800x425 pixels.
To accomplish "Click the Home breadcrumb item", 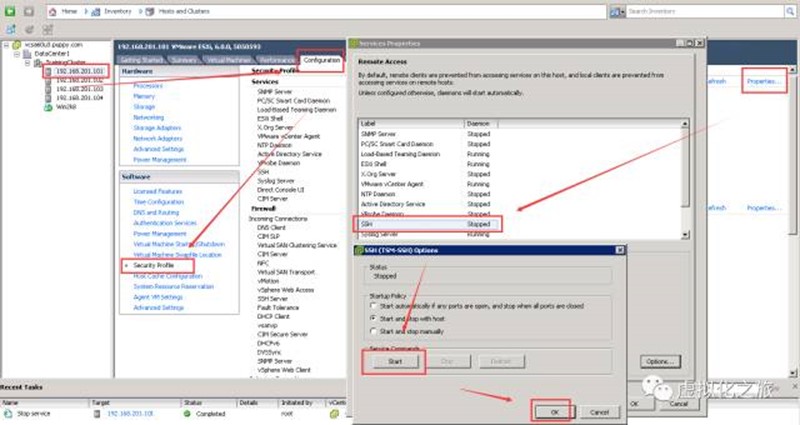I will point(69,11).
